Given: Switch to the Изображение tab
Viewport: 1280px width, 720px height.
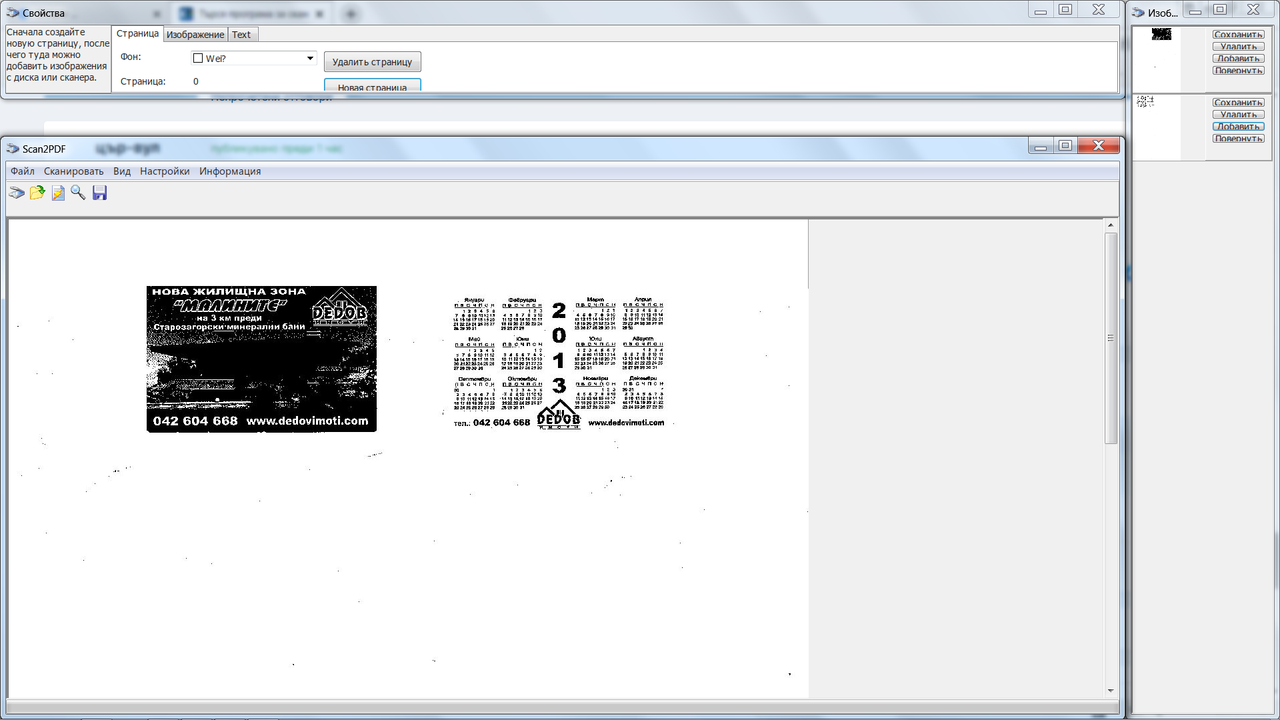Looking at the screenshot, I should 195,35.
